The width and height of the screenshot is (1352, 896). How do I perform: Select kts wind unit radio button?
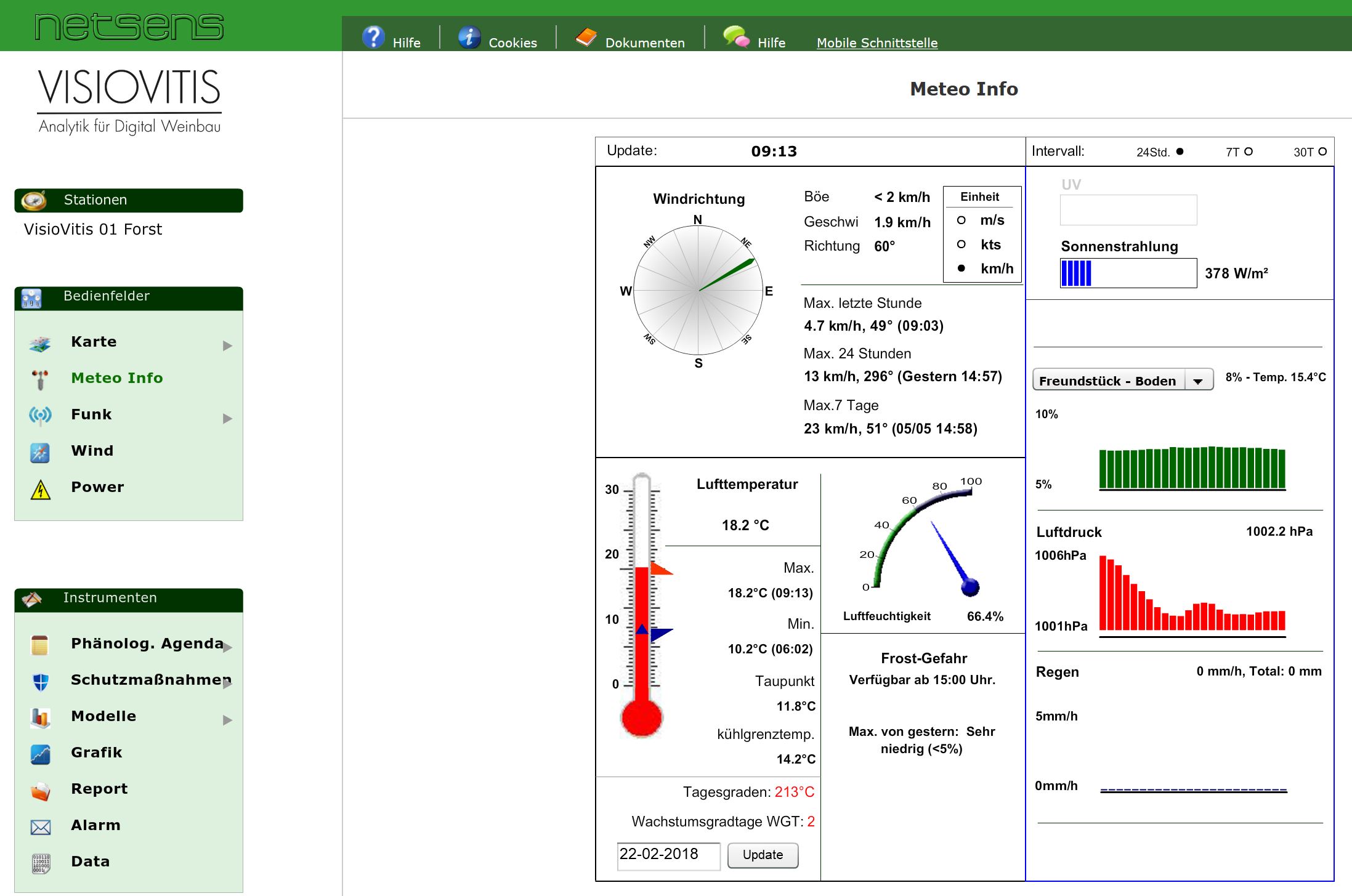[961, 244]
